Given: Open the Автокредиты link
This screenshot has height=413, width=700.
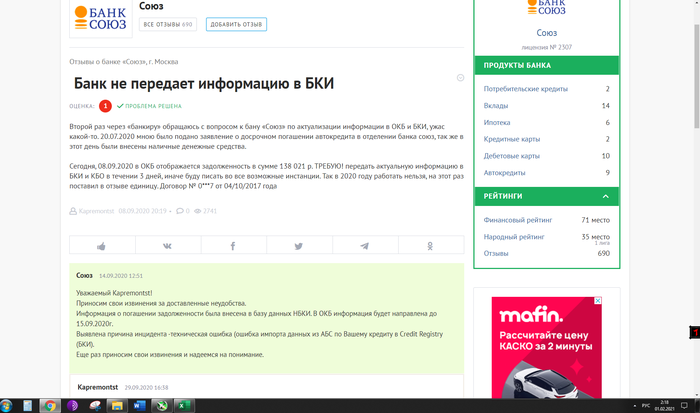Looking at the screenshot, I should click(504, 173).
